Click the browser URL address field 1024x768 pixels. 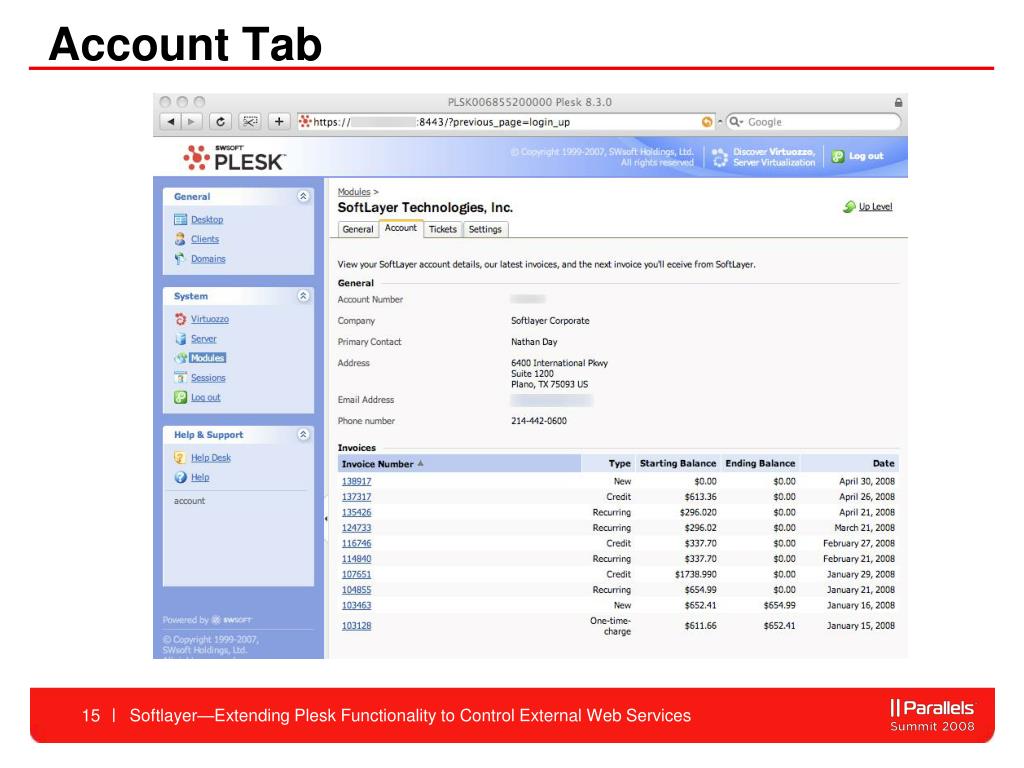point(506,121)
